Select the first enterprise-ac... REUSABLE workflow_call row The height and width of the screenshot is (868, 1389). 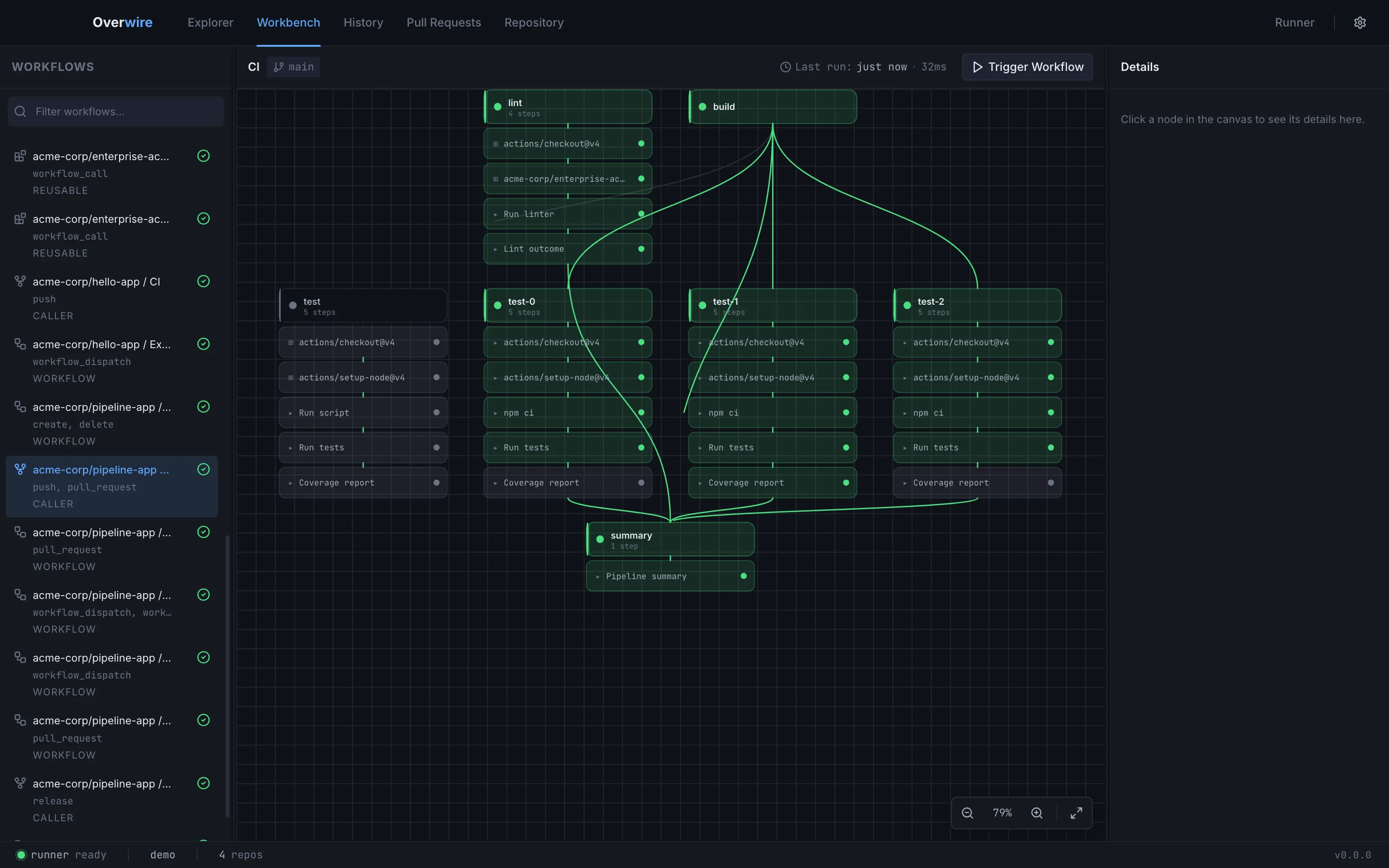(112, 173)
